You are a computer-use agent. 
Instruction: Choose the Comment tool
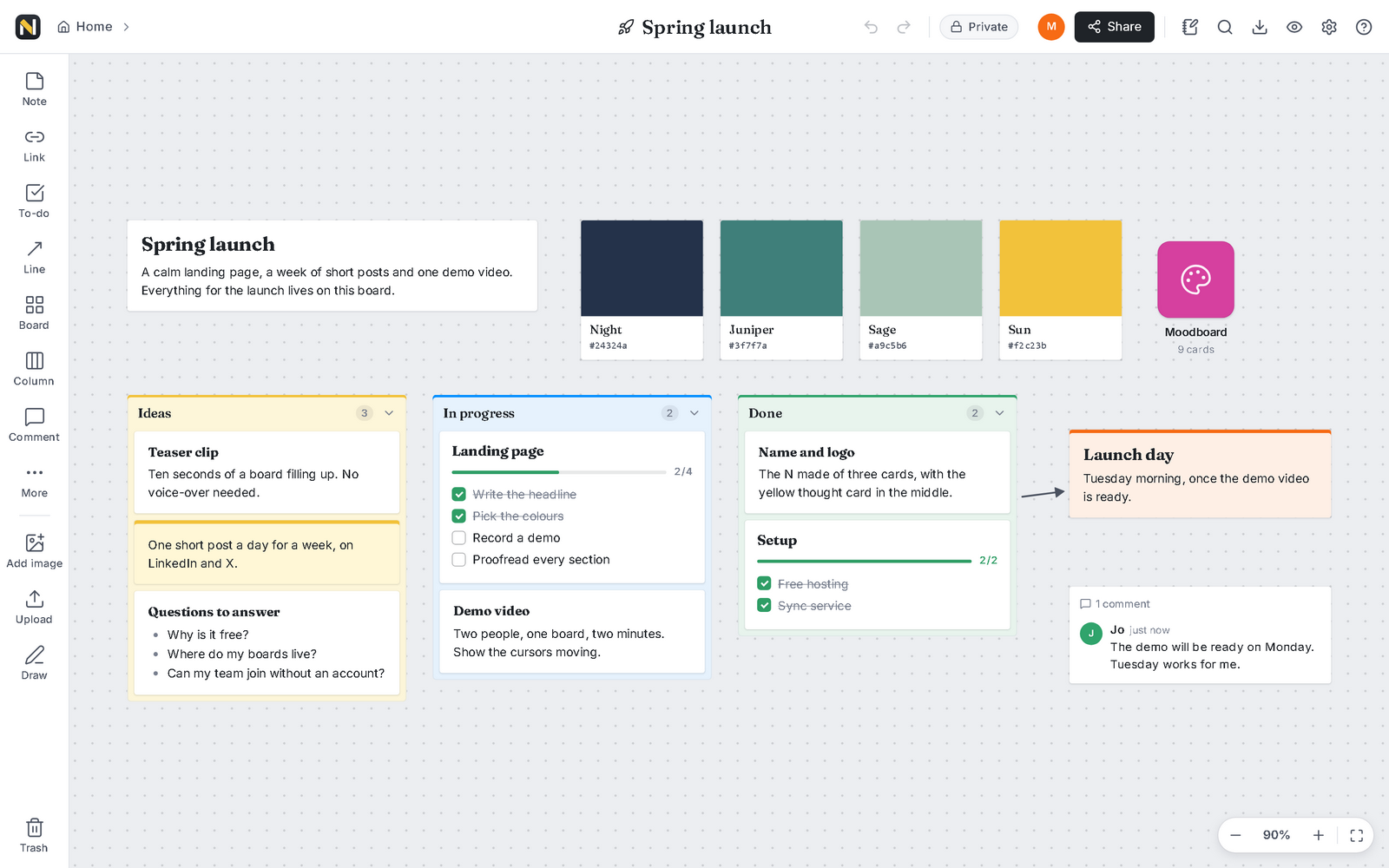tap(34, 425)
